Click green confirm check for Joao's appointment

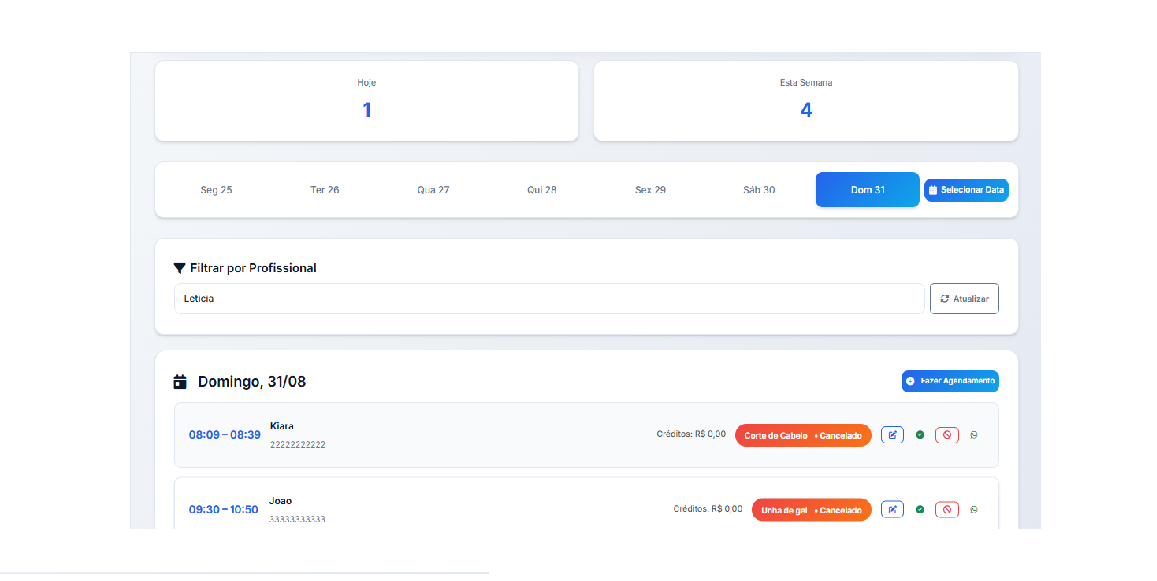click(920, 509)
